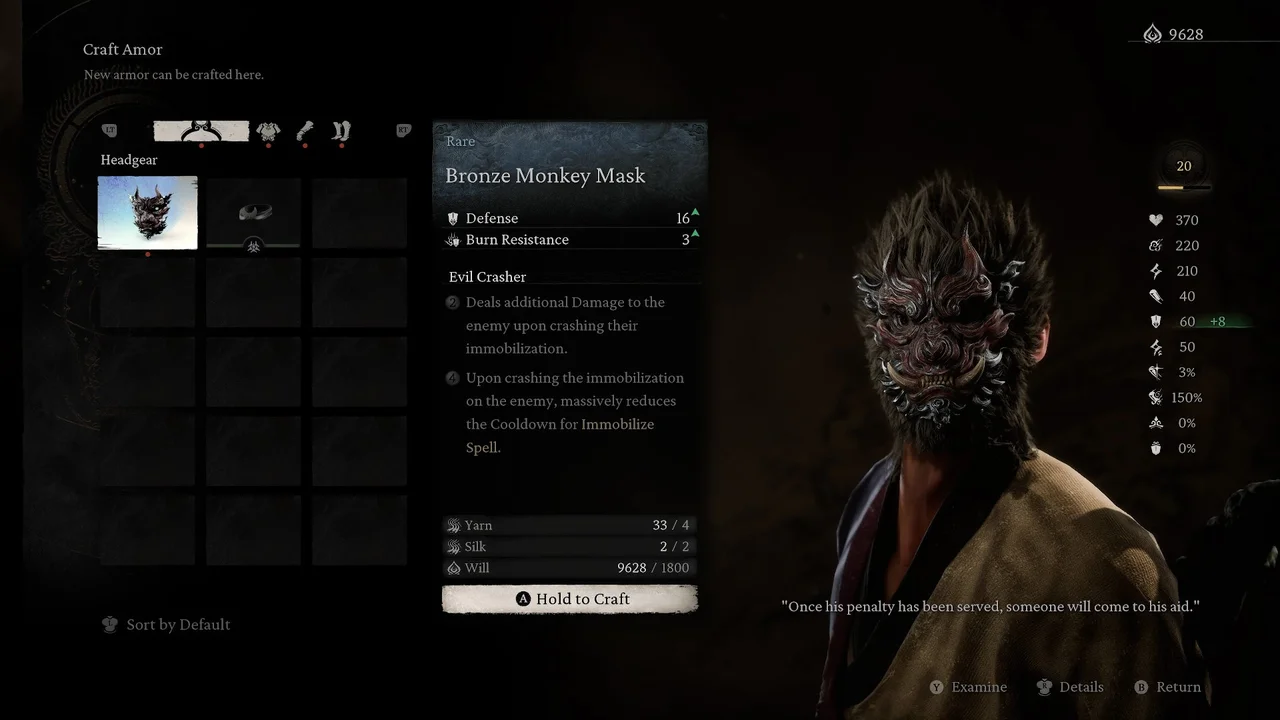The width and height of the screenshot is (1280, 720).
Task: Switch to the body armor tab
Action: [x=268, y=131]
